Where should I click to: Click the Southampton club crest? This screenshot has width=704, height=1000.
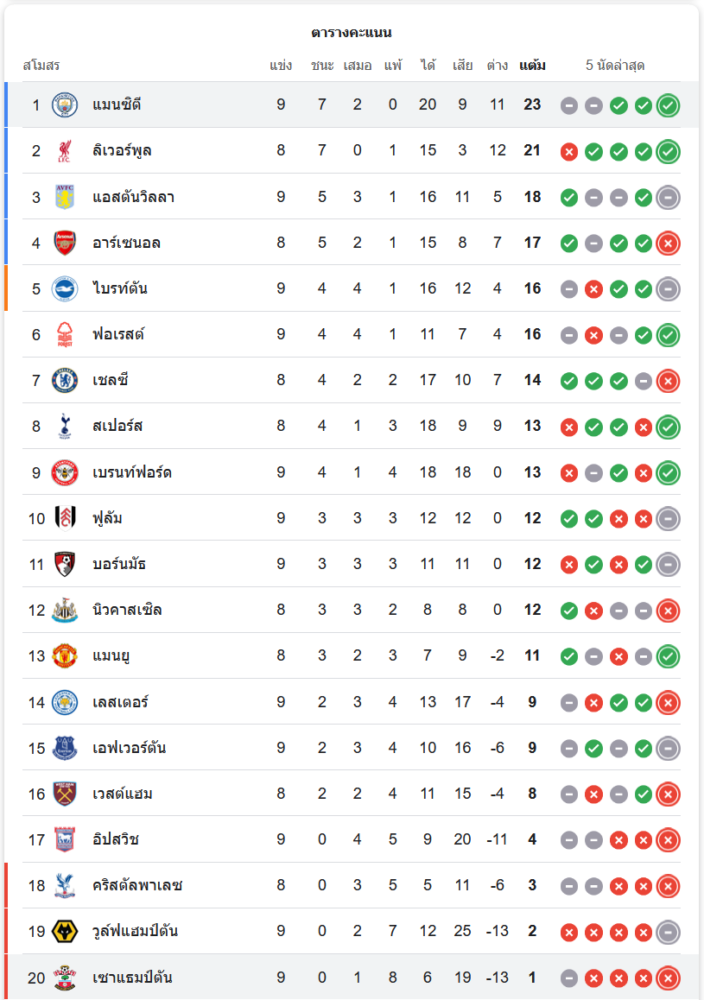65,978
